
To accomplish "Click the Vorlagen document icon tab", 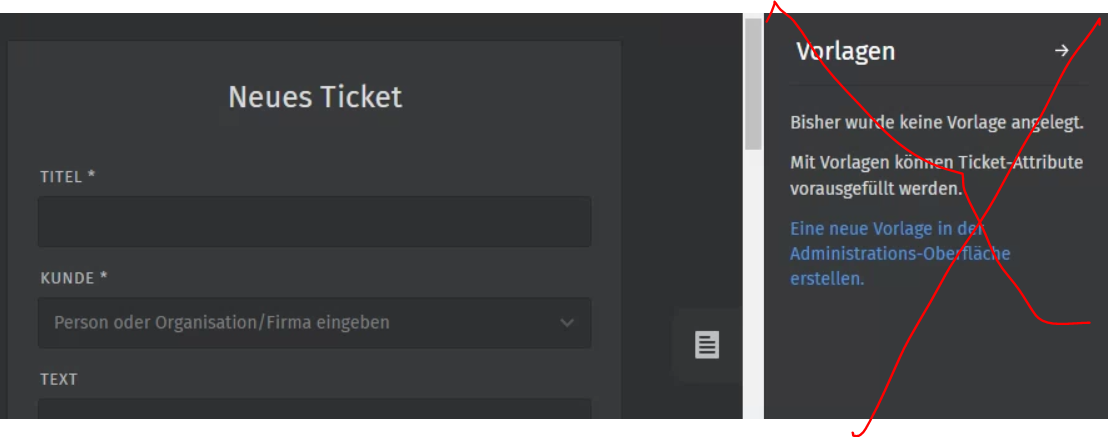I will 707,345.
